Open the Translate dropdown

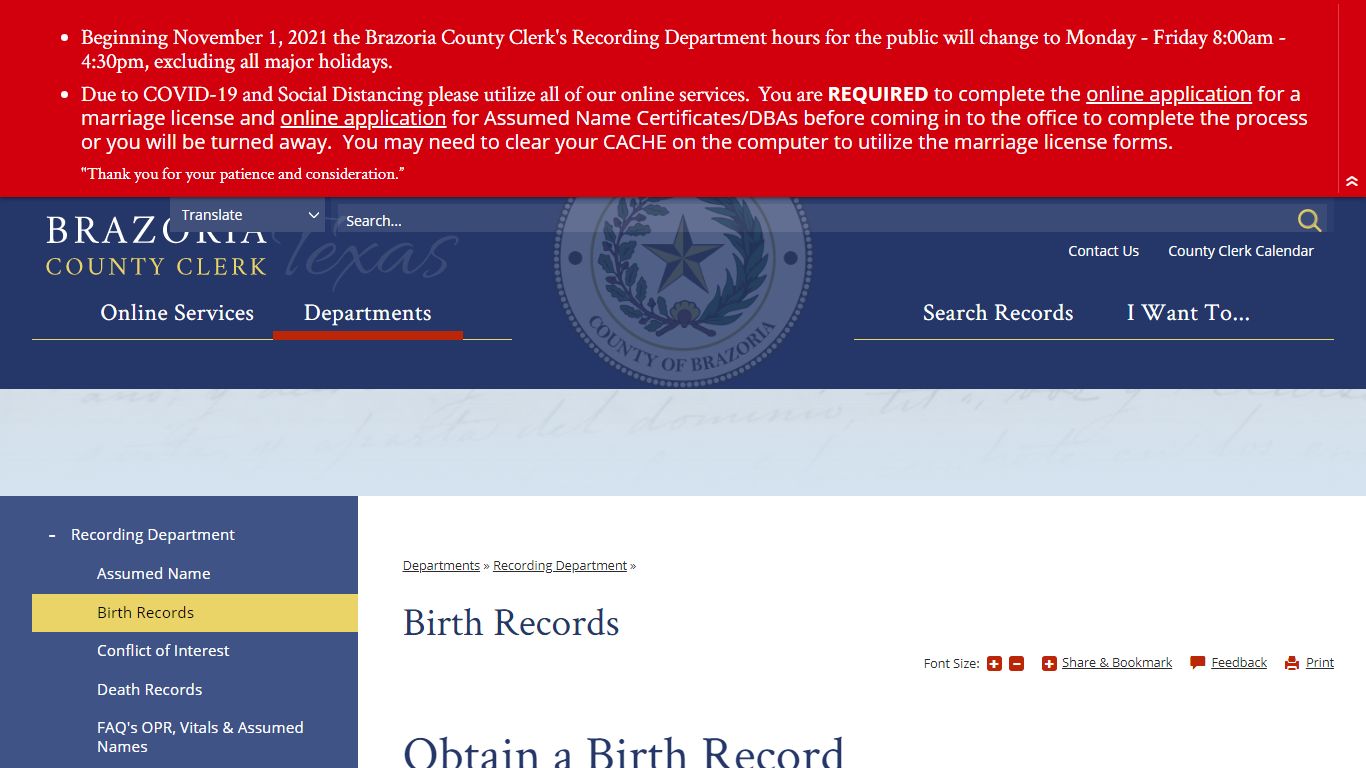pyautogui.click(x=247, y=215)
